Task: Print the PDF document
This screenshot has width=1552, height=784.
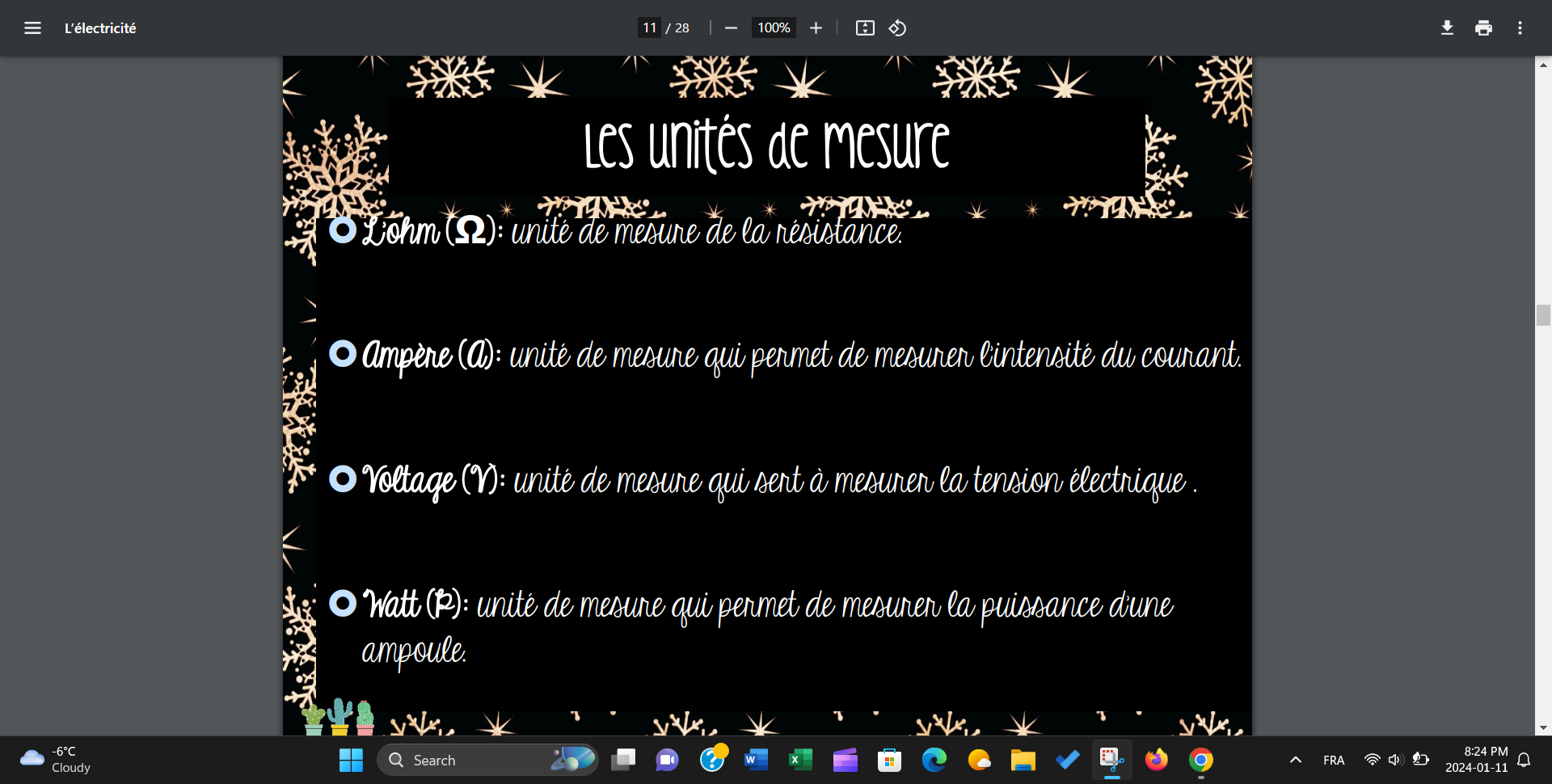Action: (x=1483, y=28)
